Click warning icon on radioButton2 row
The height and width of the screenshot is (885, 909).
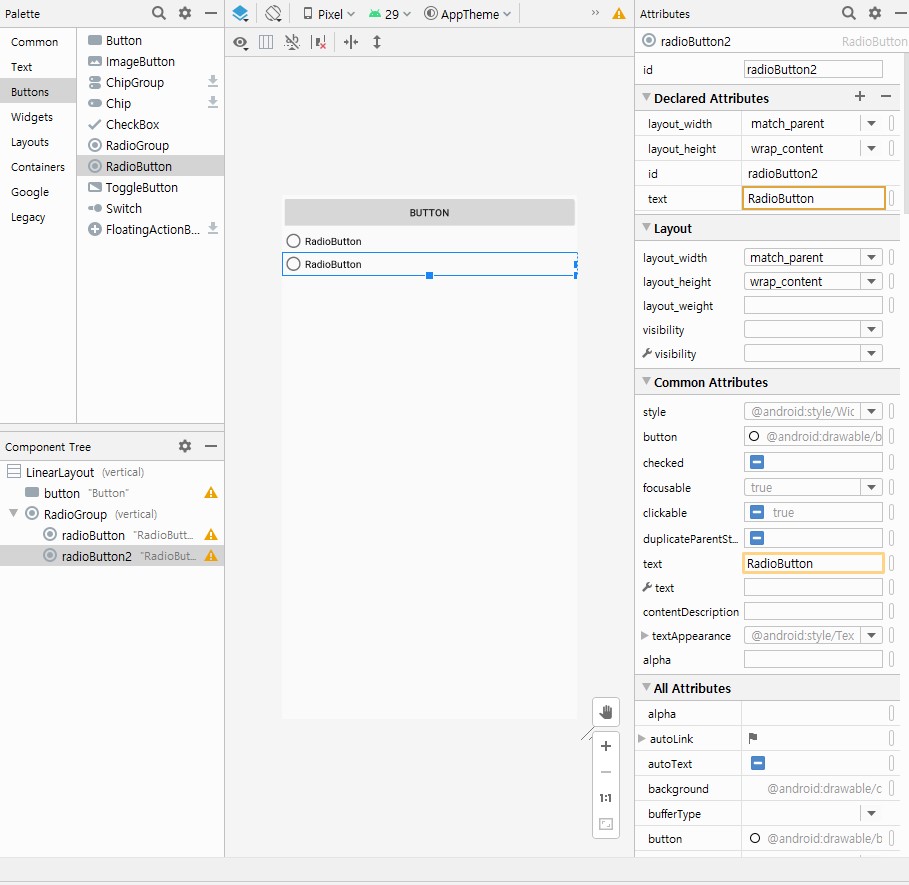pos(211,556)
